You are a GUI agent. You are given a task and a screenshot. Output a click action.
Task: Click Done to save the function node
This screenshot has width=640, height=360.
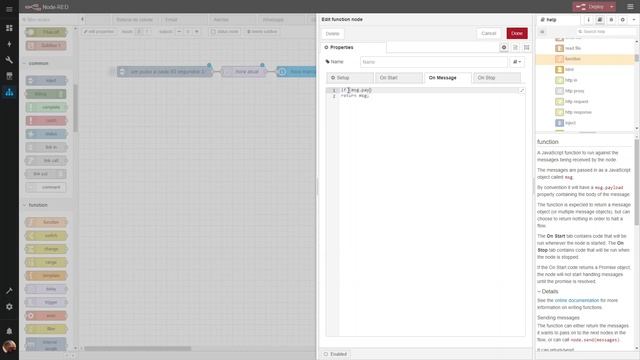(x=517, y=33)
